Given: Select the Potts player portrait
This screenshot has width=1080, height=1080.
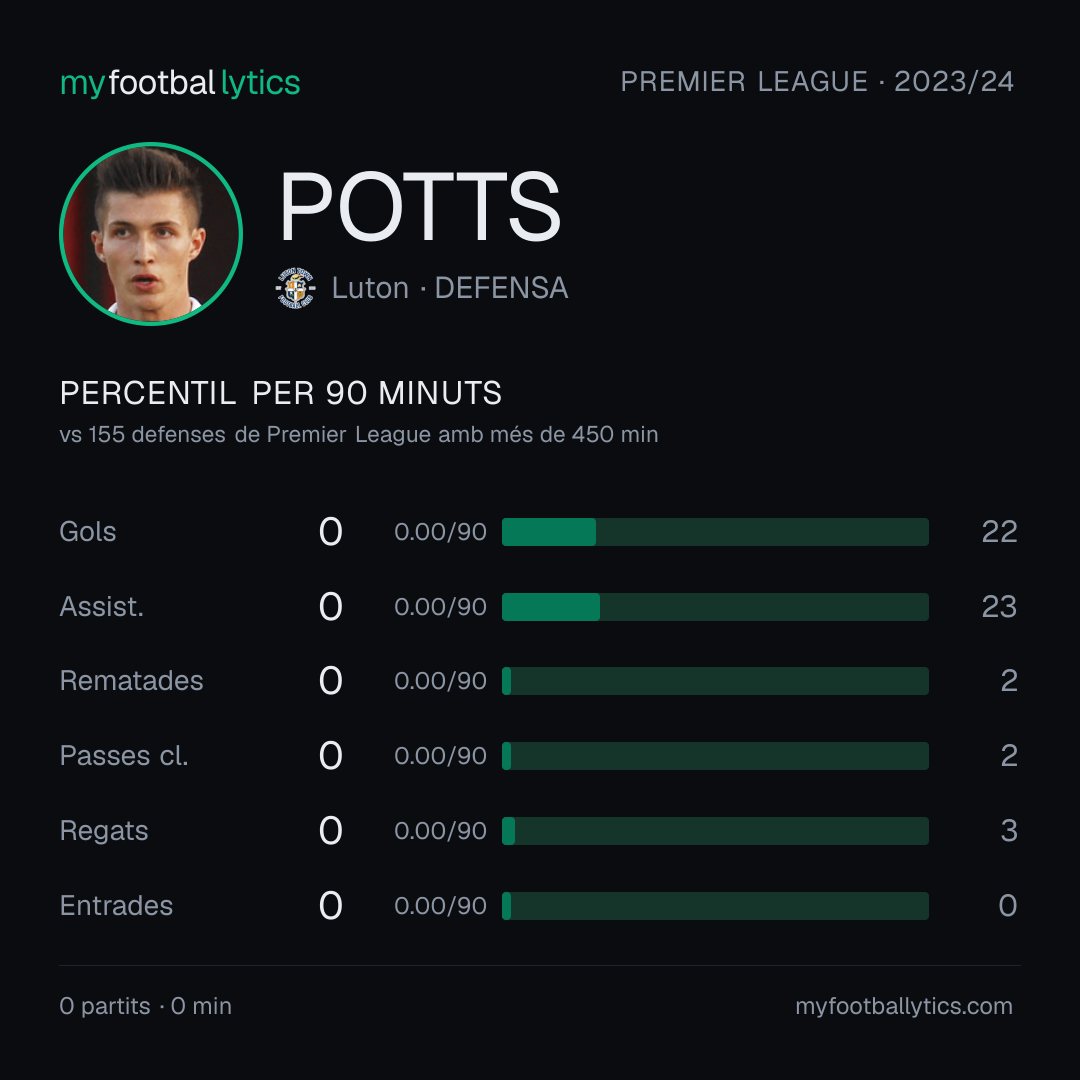Looking at the screenshot, I should pos(151,234).
